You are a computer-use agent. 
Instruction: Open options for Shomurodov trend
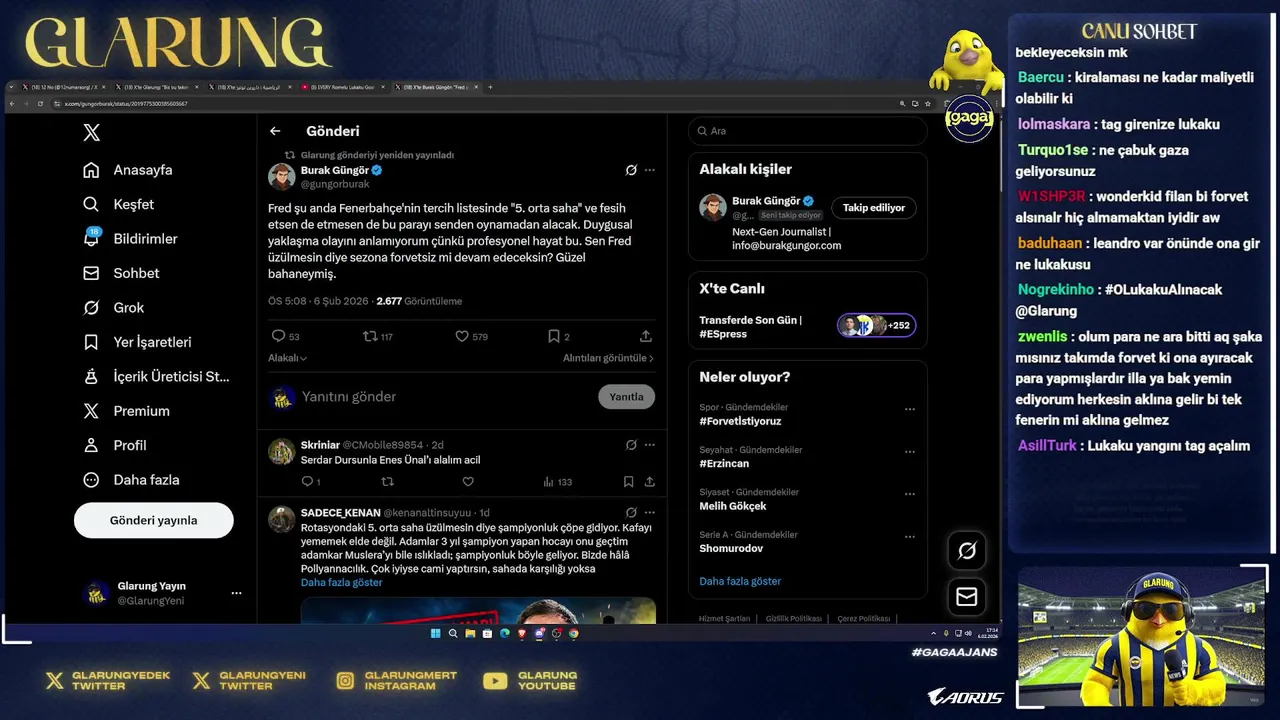click(910, 536)
